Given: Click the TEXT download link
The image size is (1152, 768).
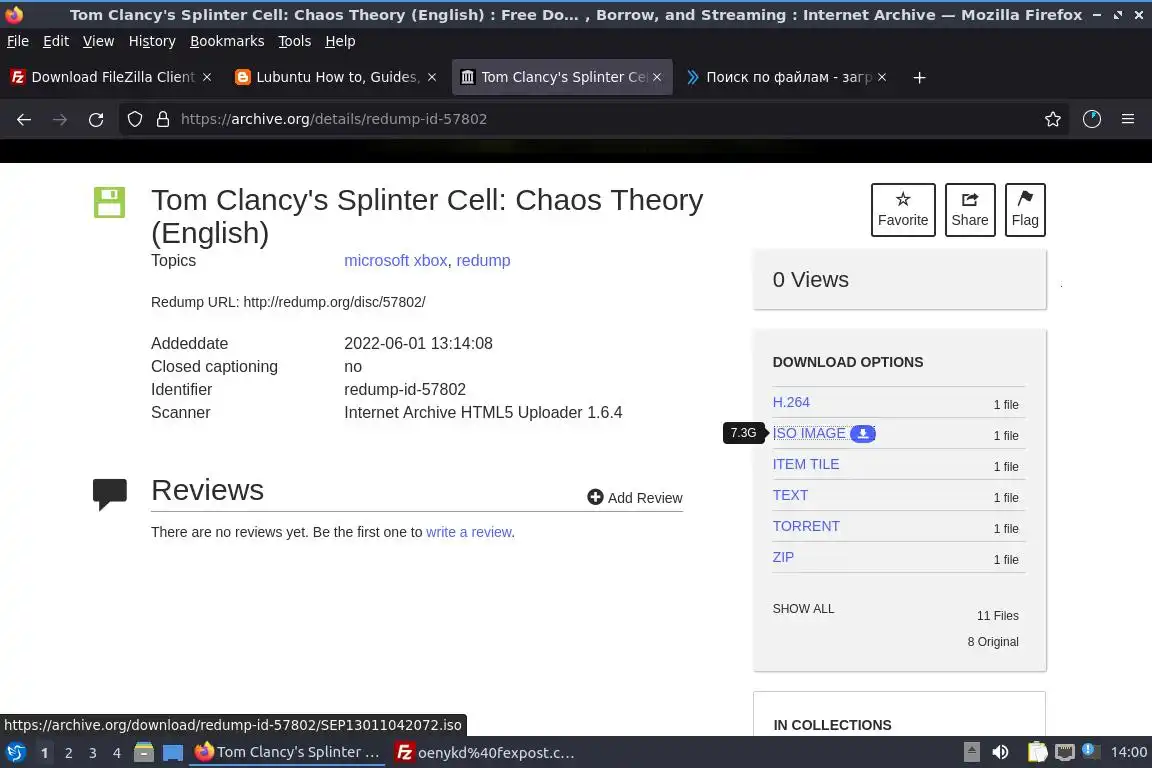Looking at the screenshot, I should [790, 495].
